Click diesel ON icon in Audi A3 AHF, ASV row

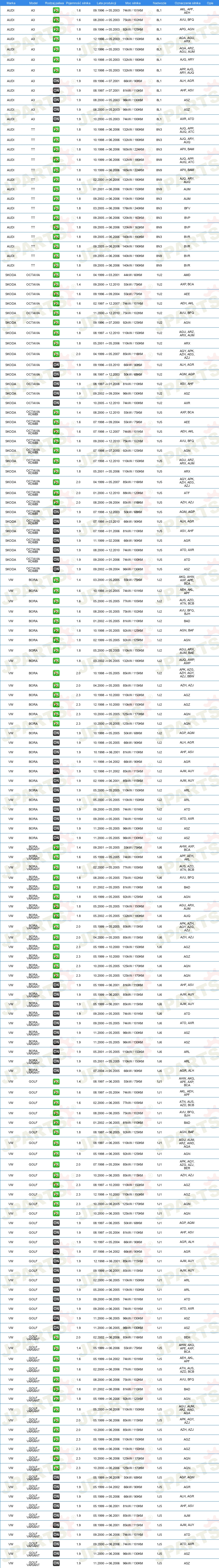[x=56, y=91]
